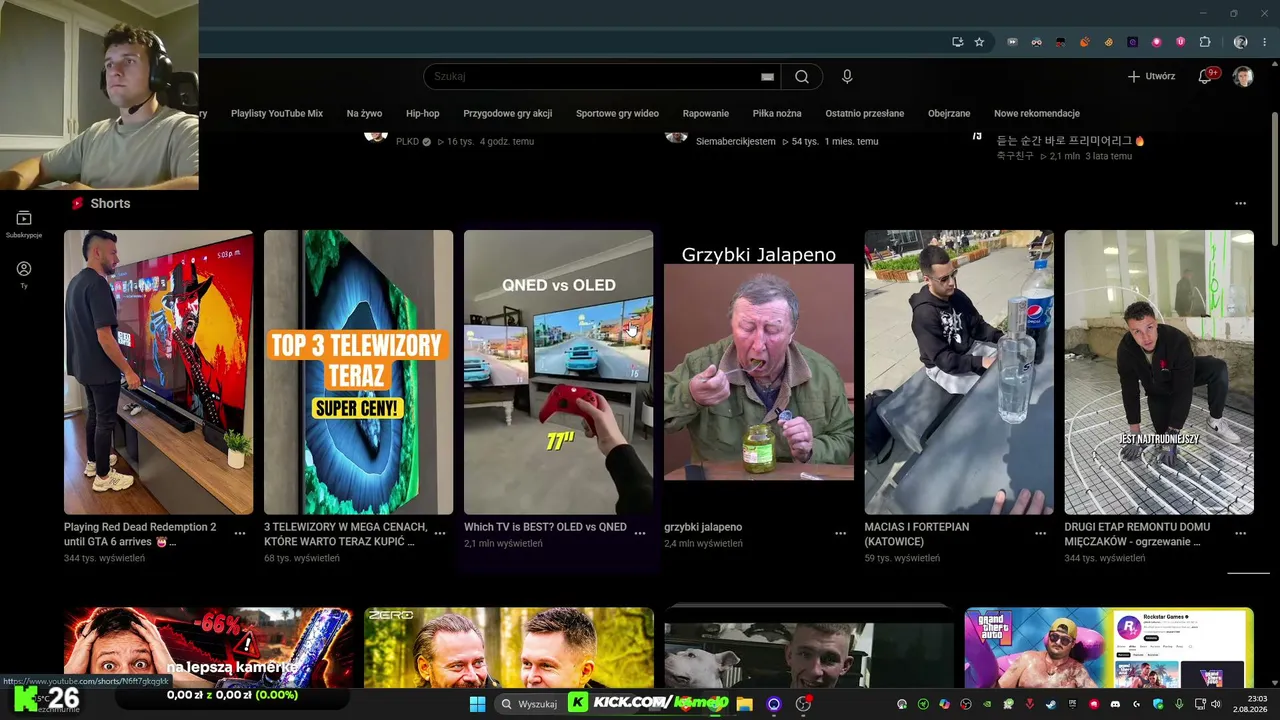
Task: Play the QNED vs OLED short thumbnail
Action: pos(558,372)
